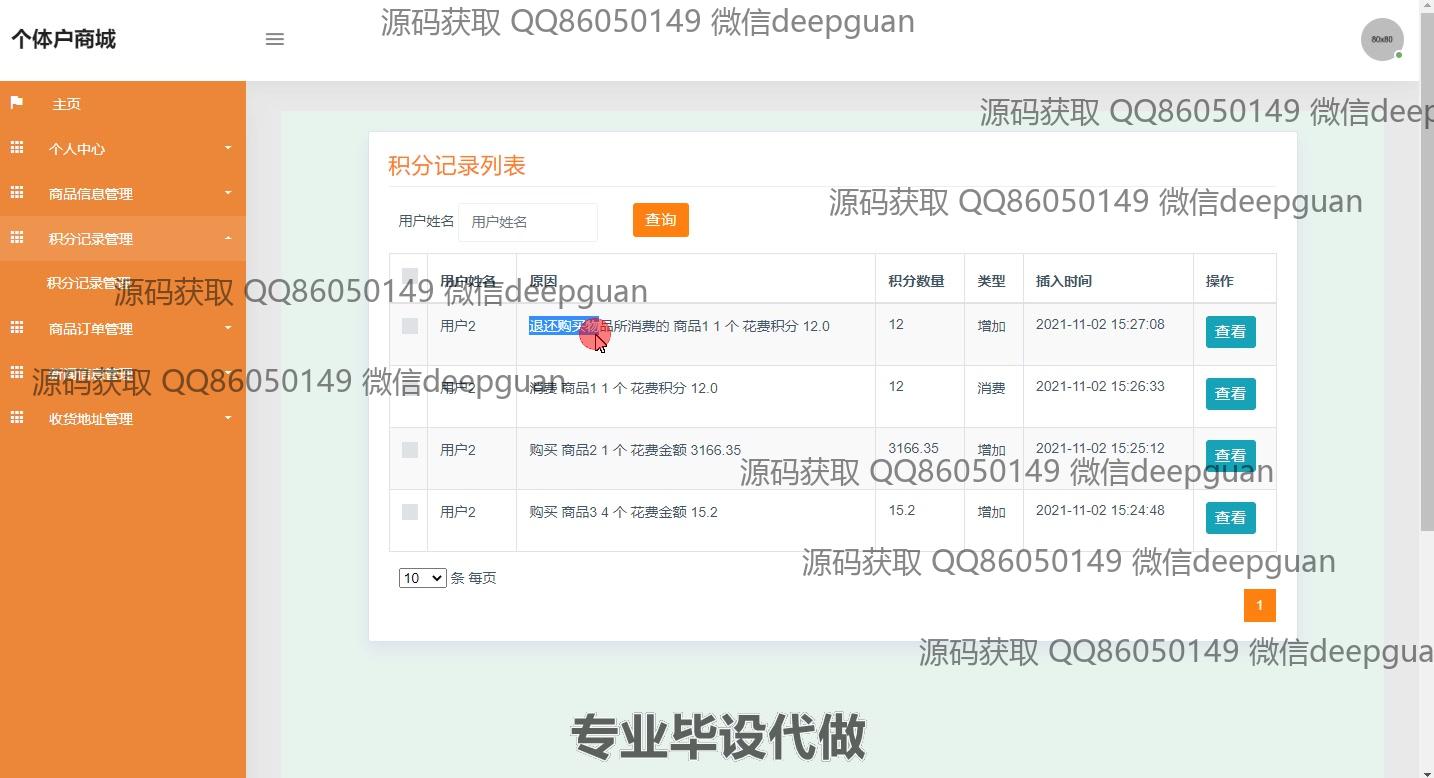Click the grid icon beside 收货地址管理

coord(17,418)
